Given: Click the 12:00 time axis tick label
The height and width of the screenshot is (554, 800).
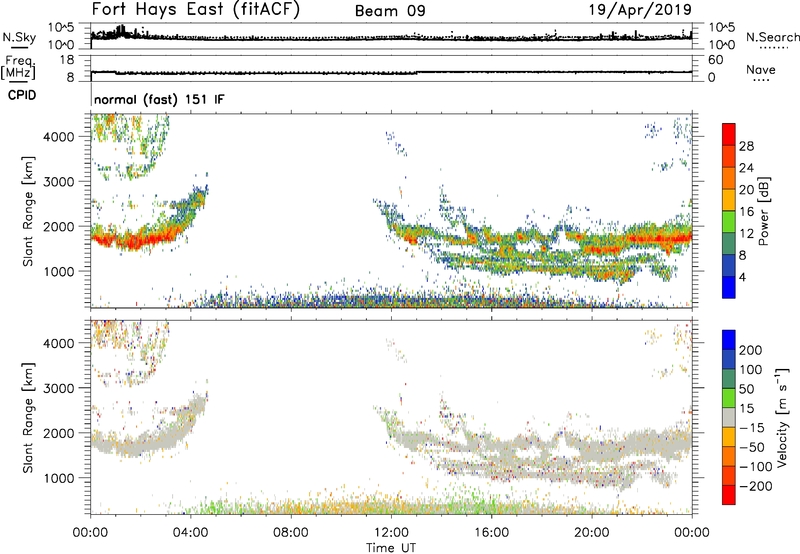Looking at the screenshot, I should 391,533.
